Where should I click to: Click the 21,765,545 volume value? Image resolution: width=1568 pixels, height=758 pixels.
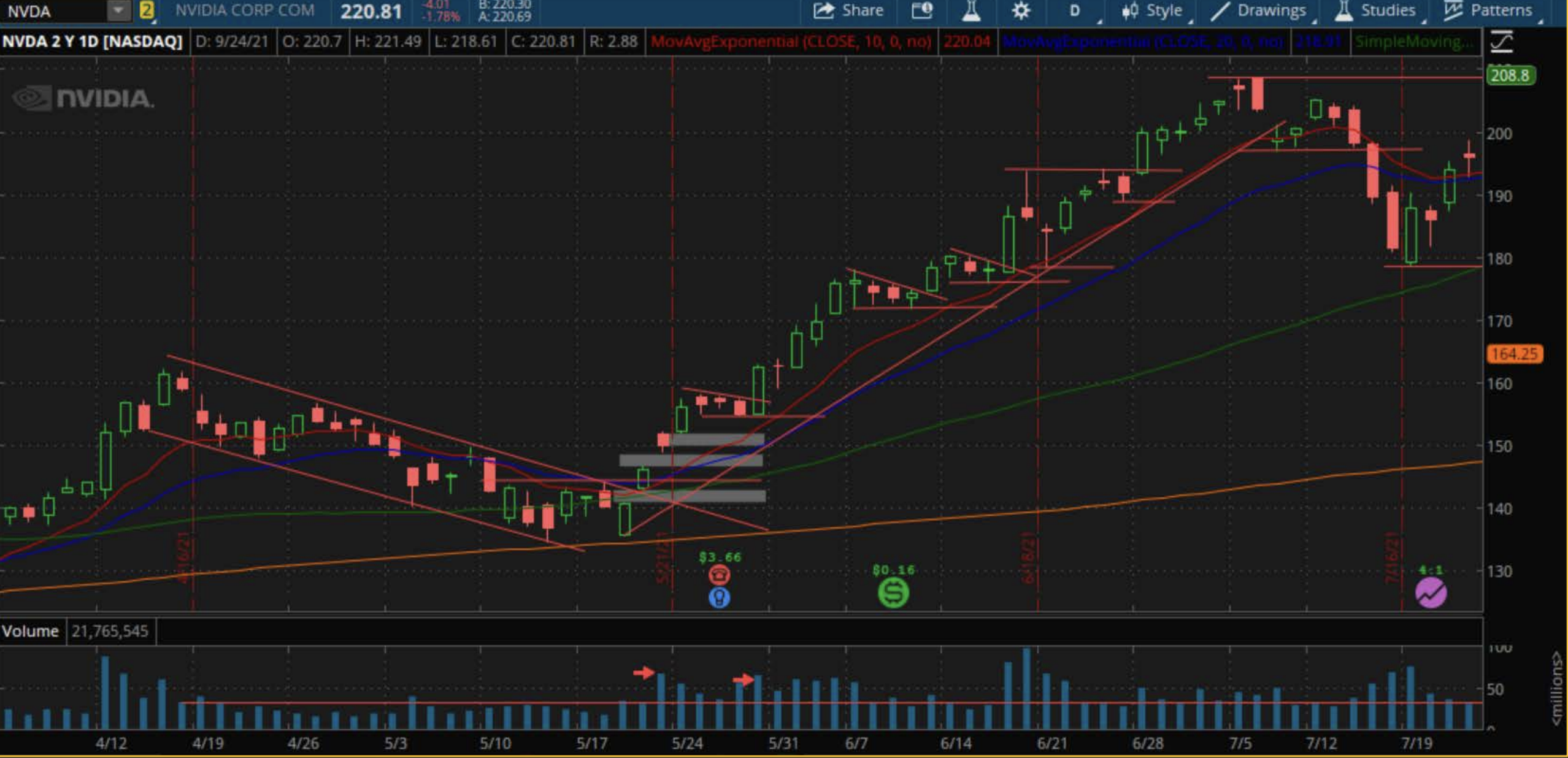pos(110,631)
